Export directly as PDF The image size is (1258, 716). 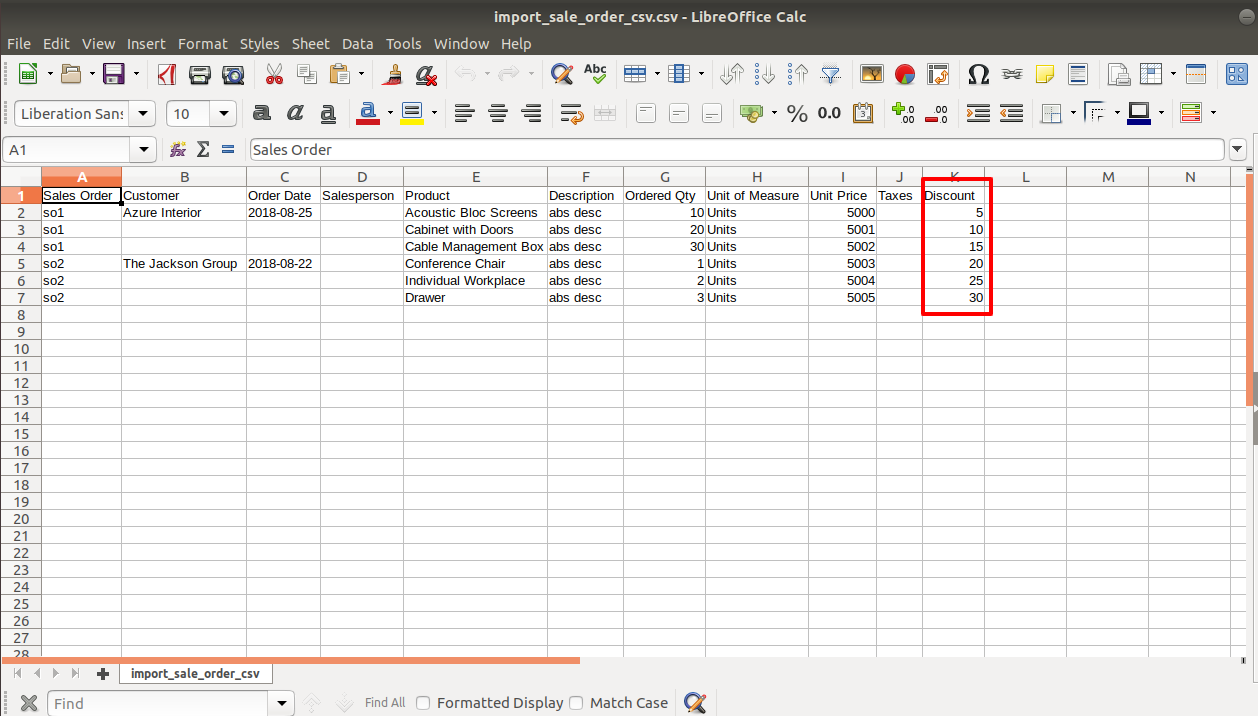(x=167, y=74)
